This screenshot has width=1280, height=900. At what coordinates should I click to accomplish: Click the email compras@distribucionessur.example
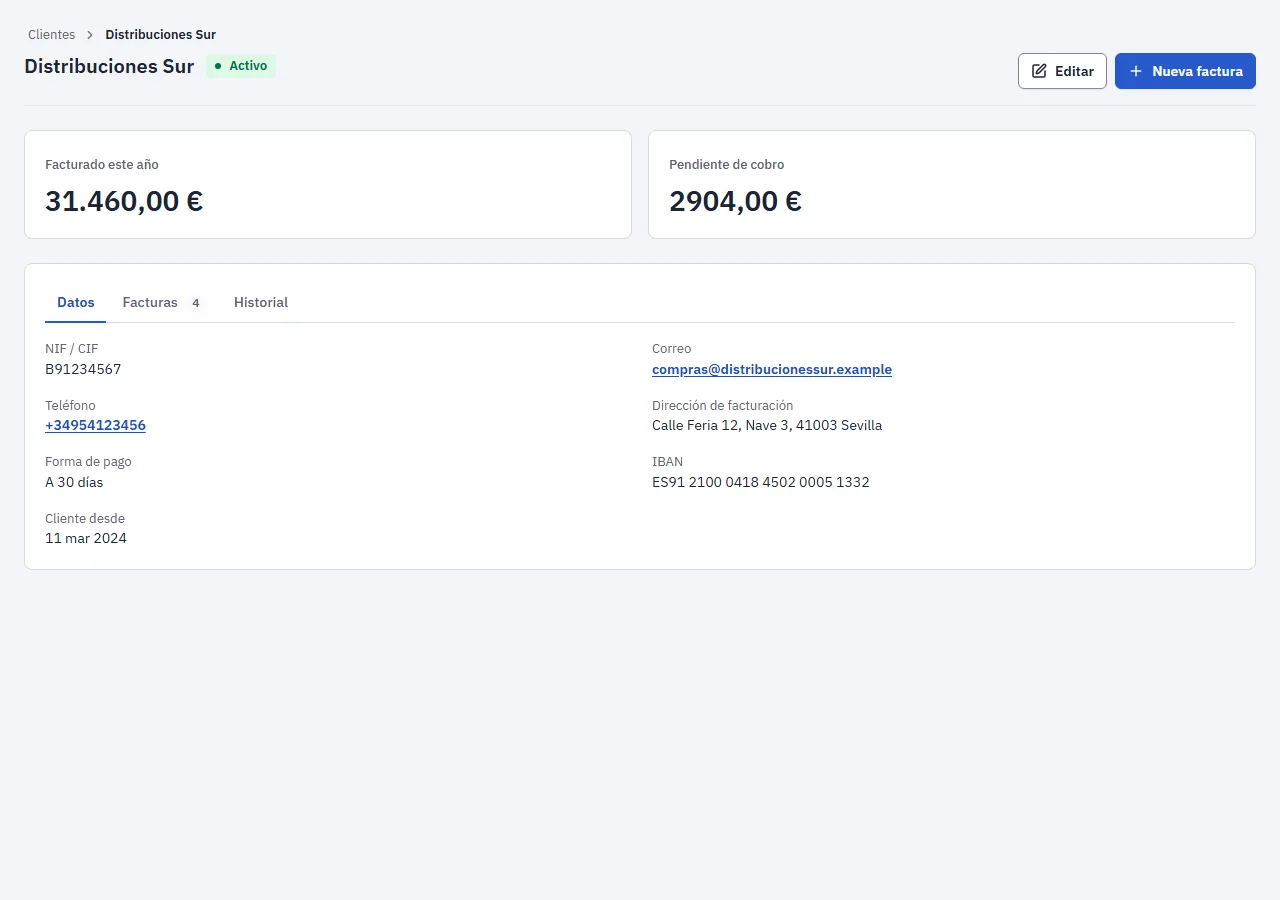click(772, 369)
